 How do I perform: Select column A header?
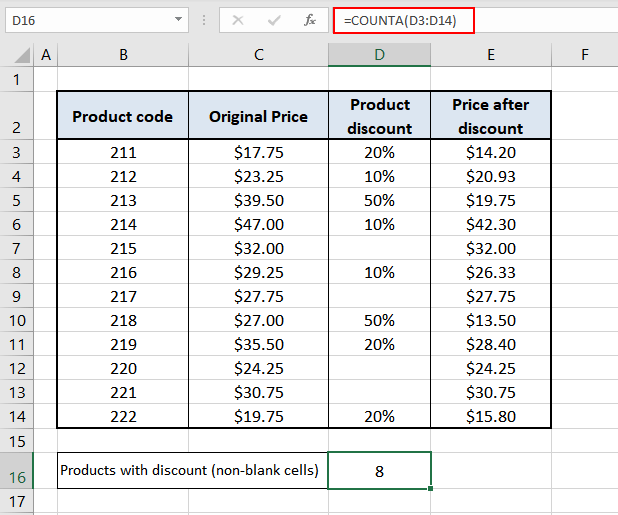46,55
